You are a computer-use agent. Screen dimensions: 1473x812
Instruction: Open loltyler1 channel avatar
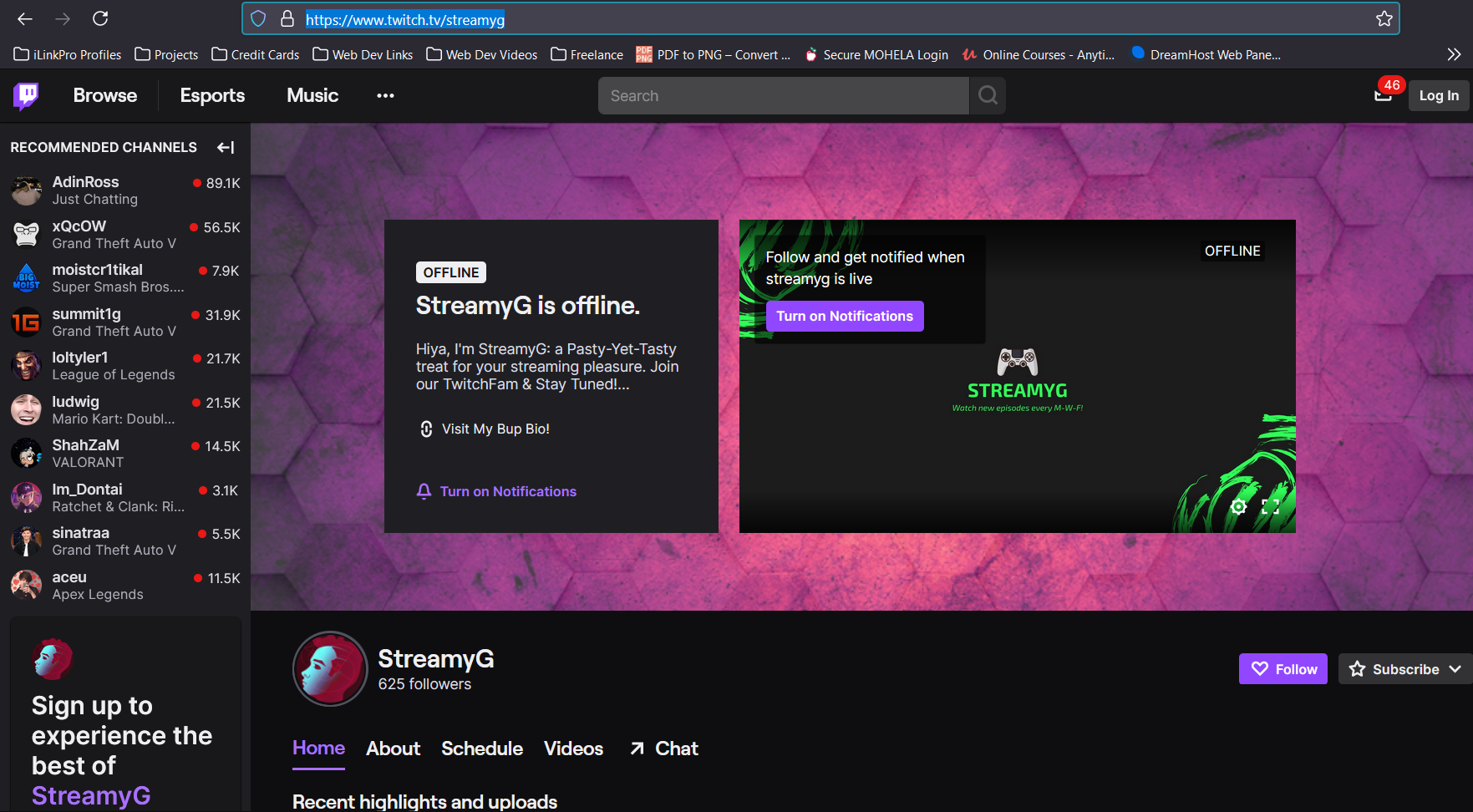coord(27,366)
